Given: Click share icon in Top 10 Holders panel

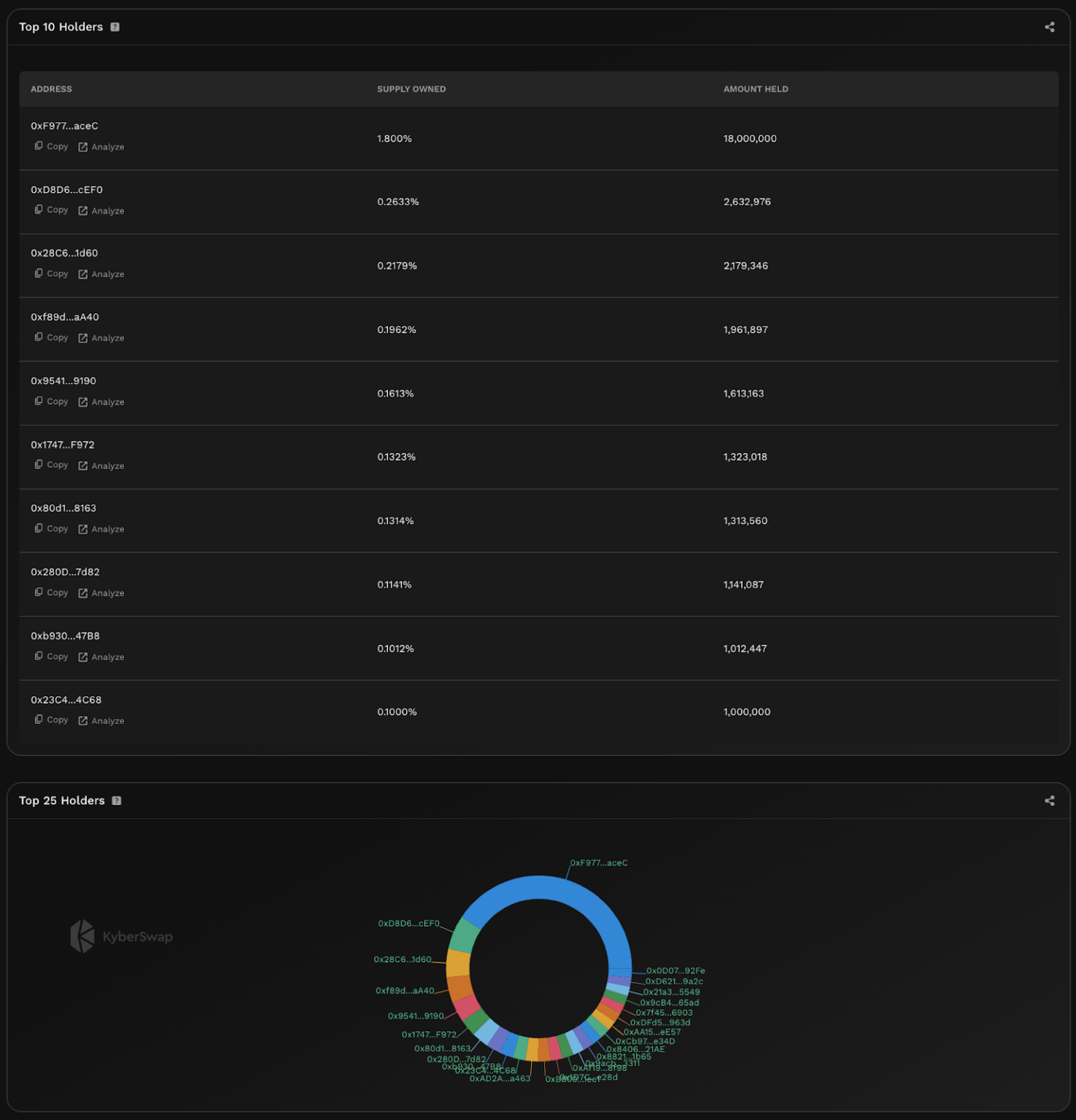Looking at the screenshot, I should 1049,27.
